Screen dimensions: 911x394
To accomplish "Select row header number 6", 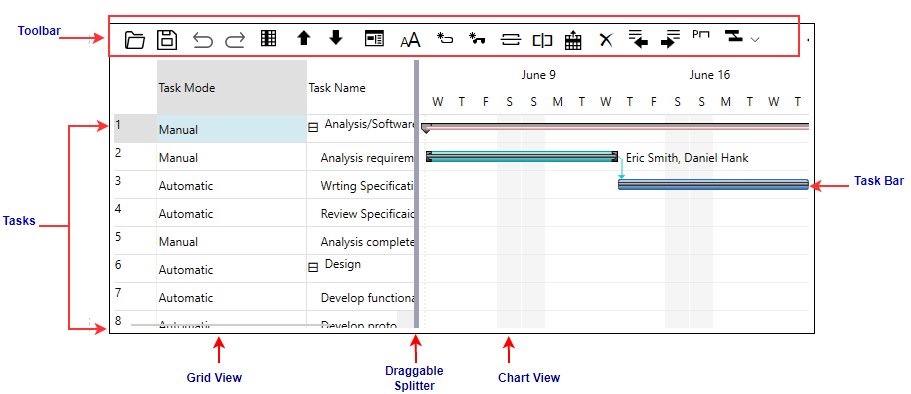I will 135,268.
